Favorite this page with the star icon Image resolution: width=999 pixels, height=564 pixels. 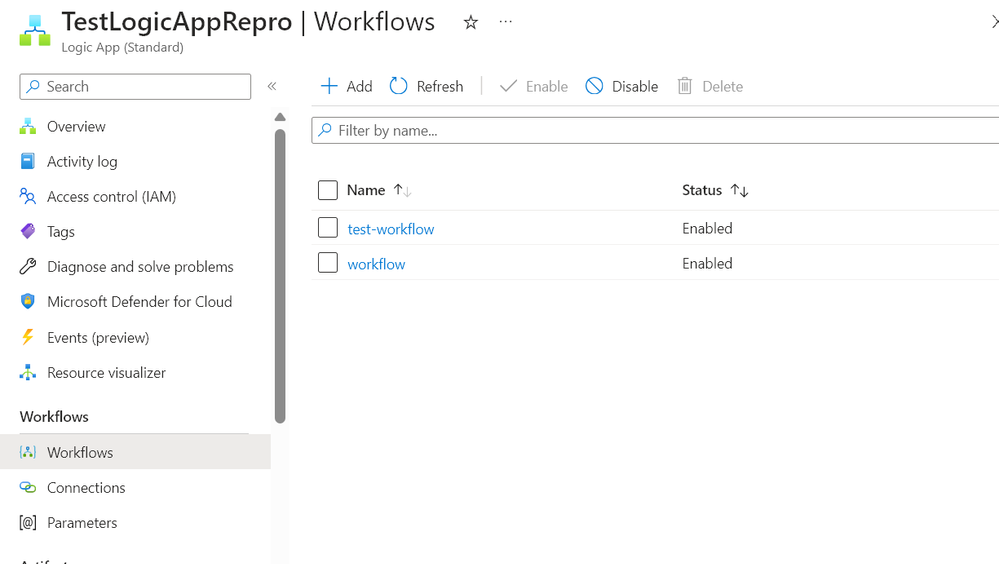click(x=470, y=23)
